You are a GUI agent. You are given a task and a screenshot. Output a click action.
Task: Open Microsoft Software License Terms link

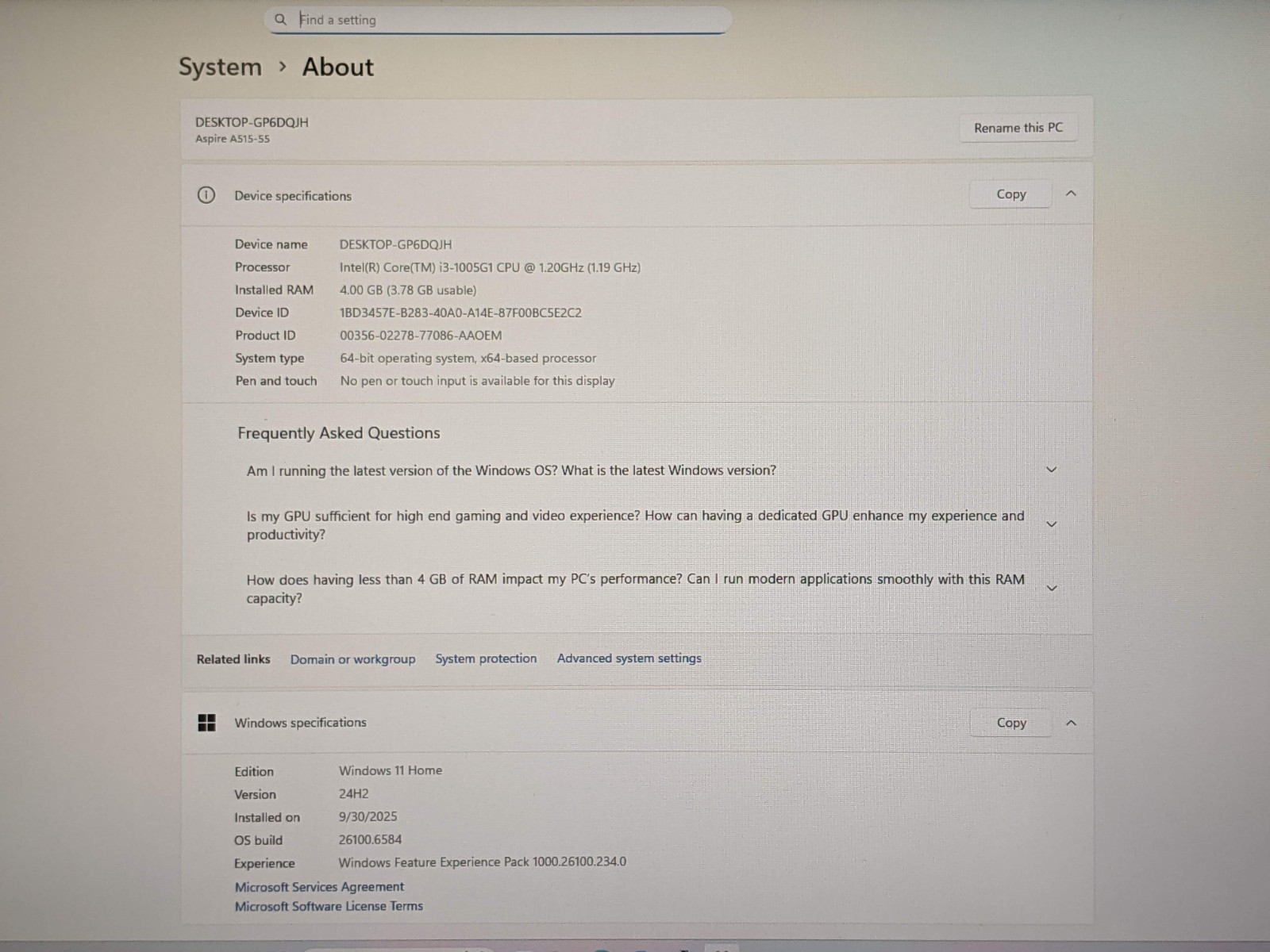tap(329, 906)
